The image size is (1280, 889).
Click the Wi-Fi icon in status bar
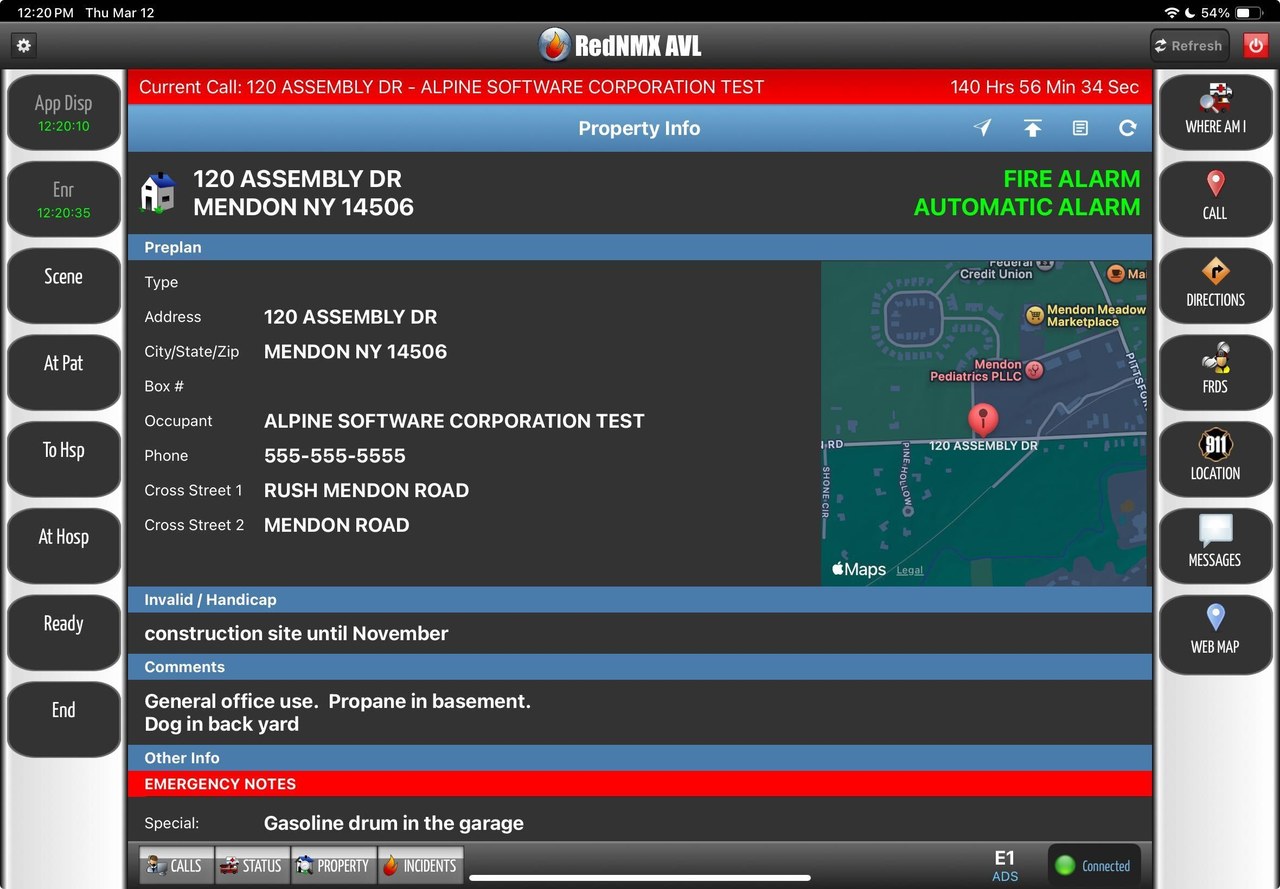point(1171,13)
